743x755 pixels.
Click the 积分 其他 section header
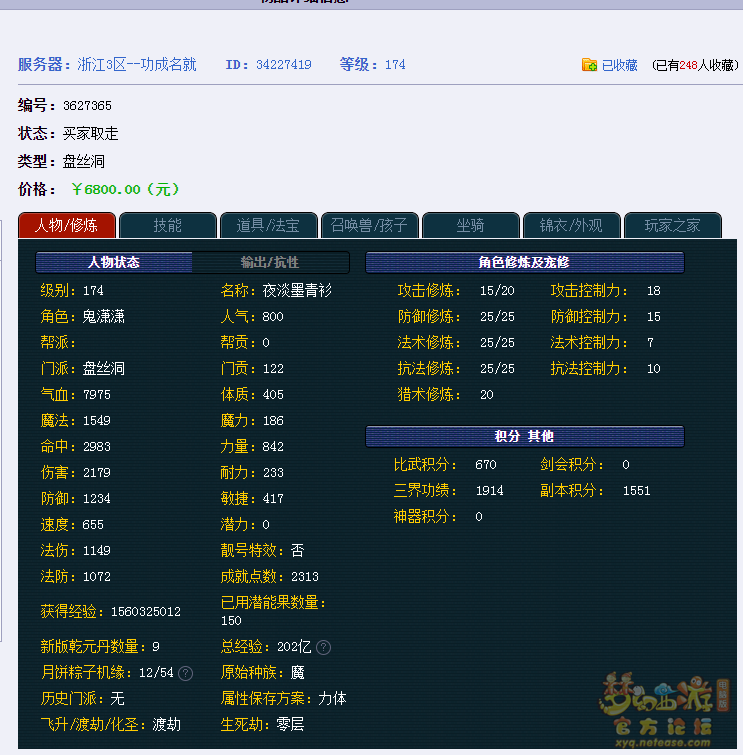tap(524, 436)
